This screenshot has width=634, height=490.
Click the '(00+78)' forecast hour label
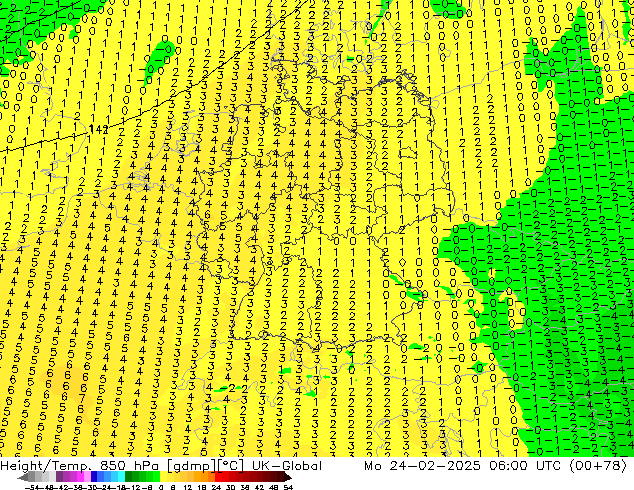[x=598, y=466]
